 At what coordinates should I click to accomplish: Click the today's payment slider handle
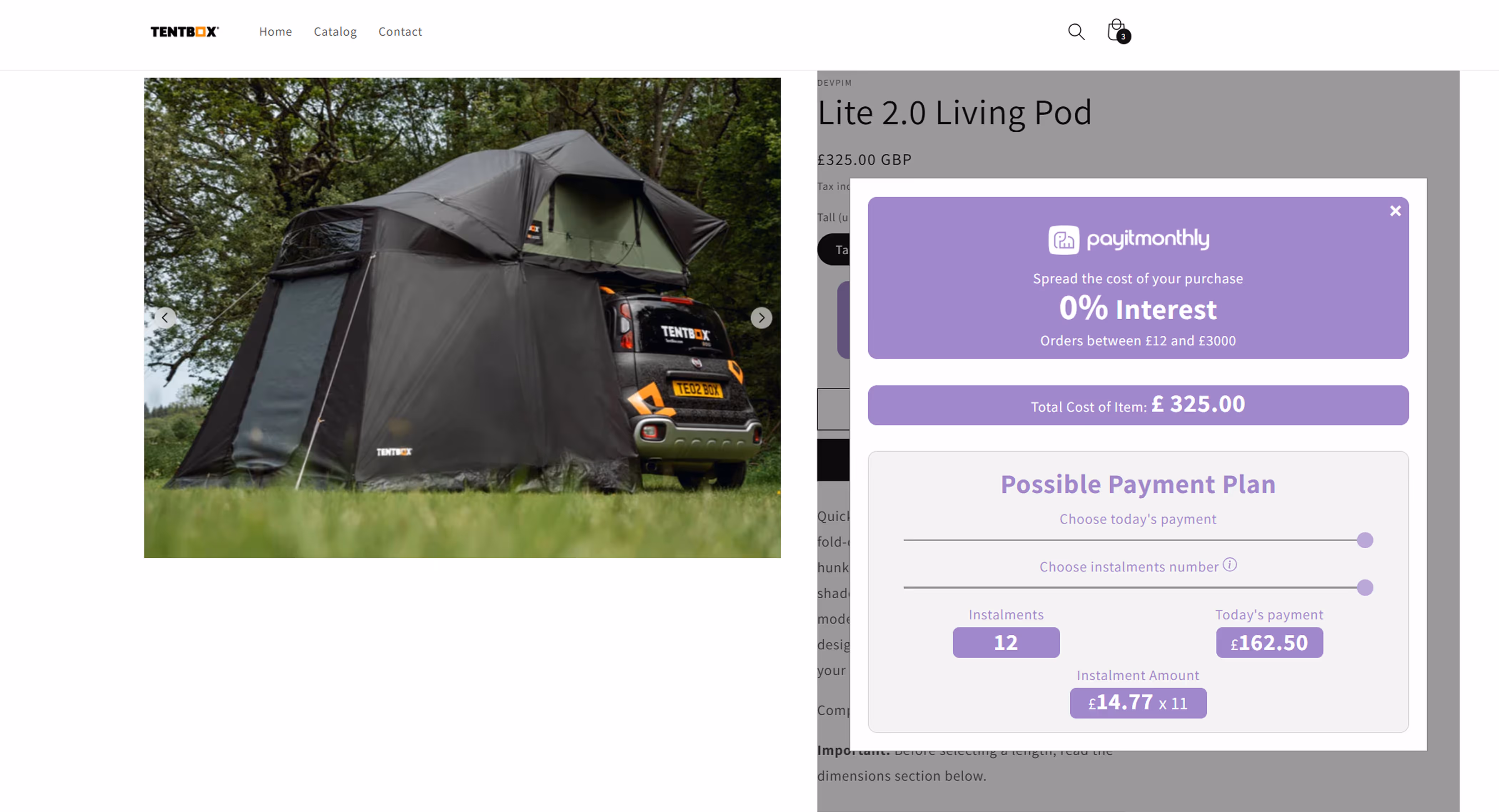1364,540
